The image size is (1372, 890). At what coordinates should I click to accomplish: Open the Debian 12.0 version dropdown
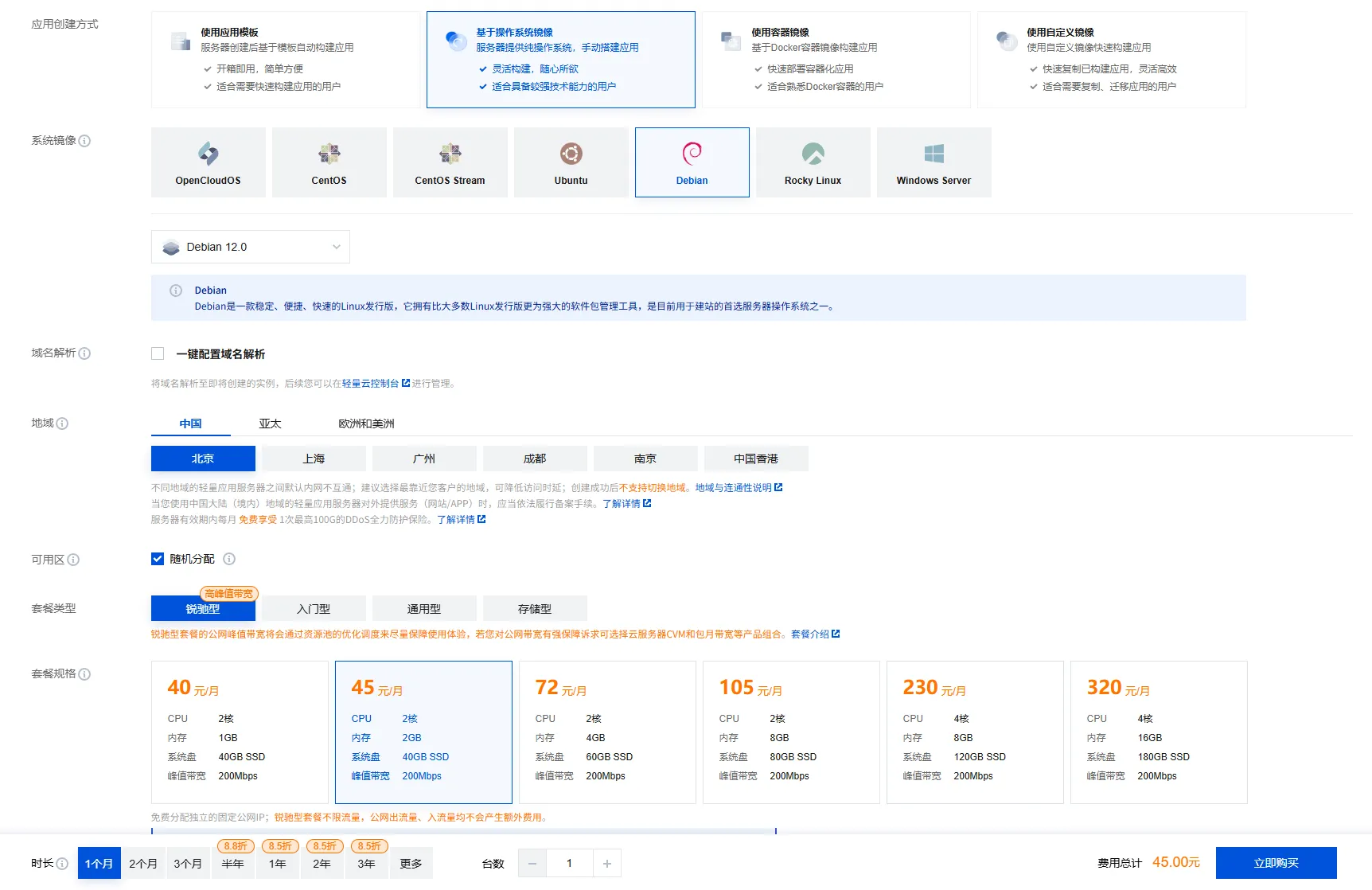point(250,247)
